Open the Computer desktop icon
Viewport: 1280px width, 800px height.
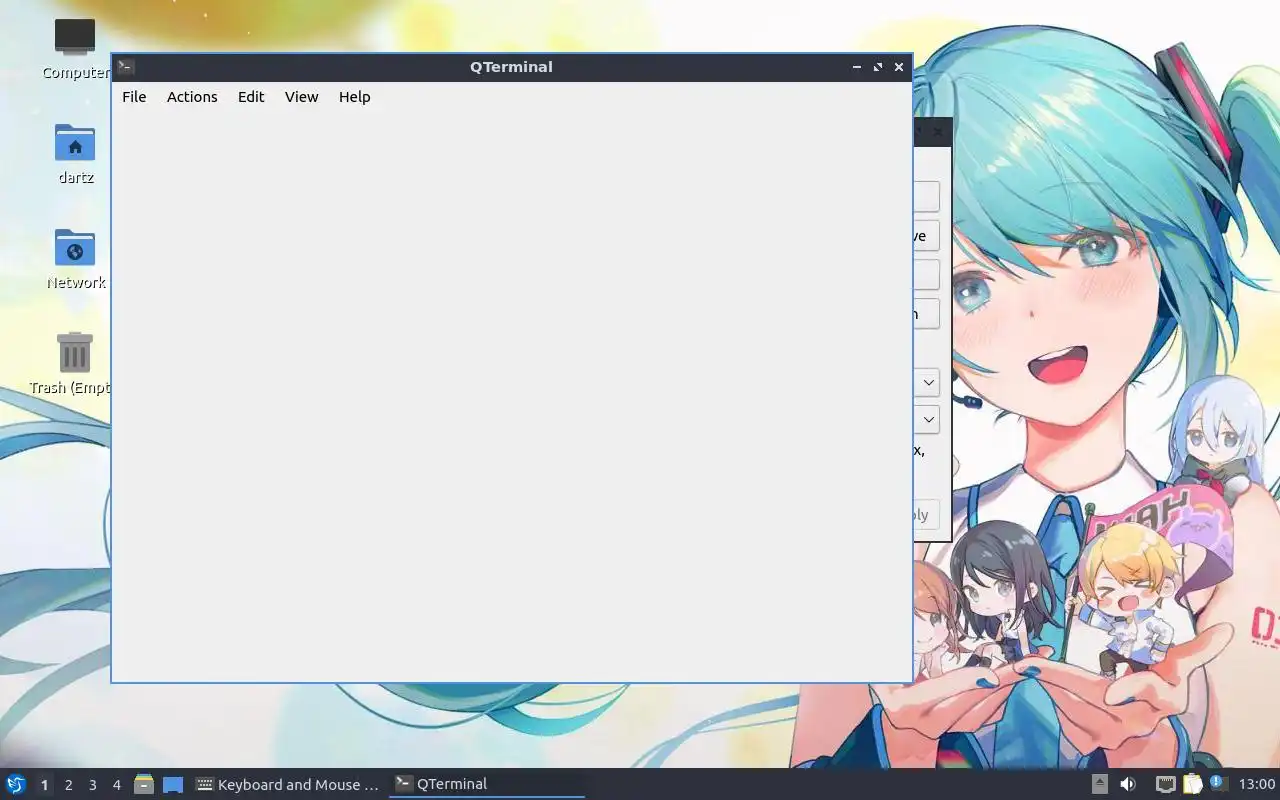click(x=75, y=49)
